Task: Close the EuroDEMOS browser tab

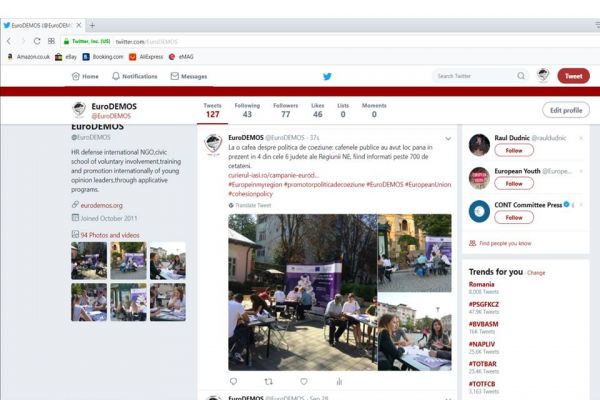Action: click(79, 25)
